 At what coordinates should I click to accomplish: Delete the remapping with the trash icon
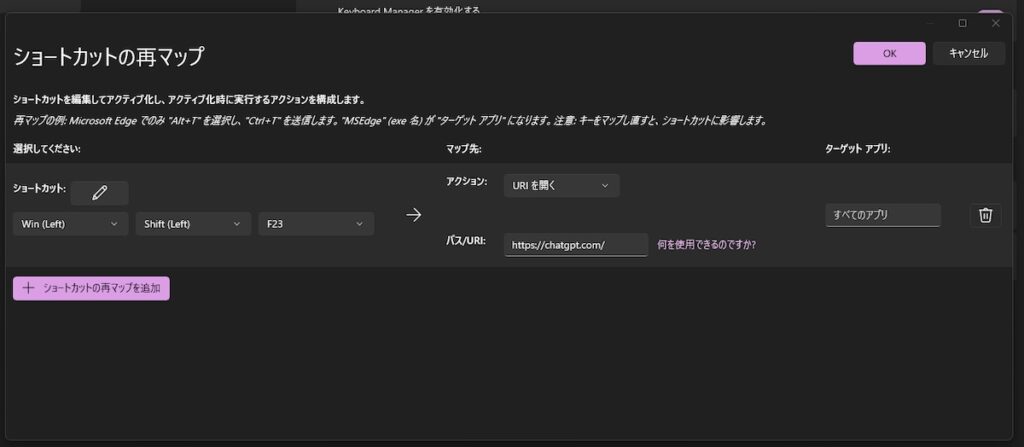(x=985, y=215)
